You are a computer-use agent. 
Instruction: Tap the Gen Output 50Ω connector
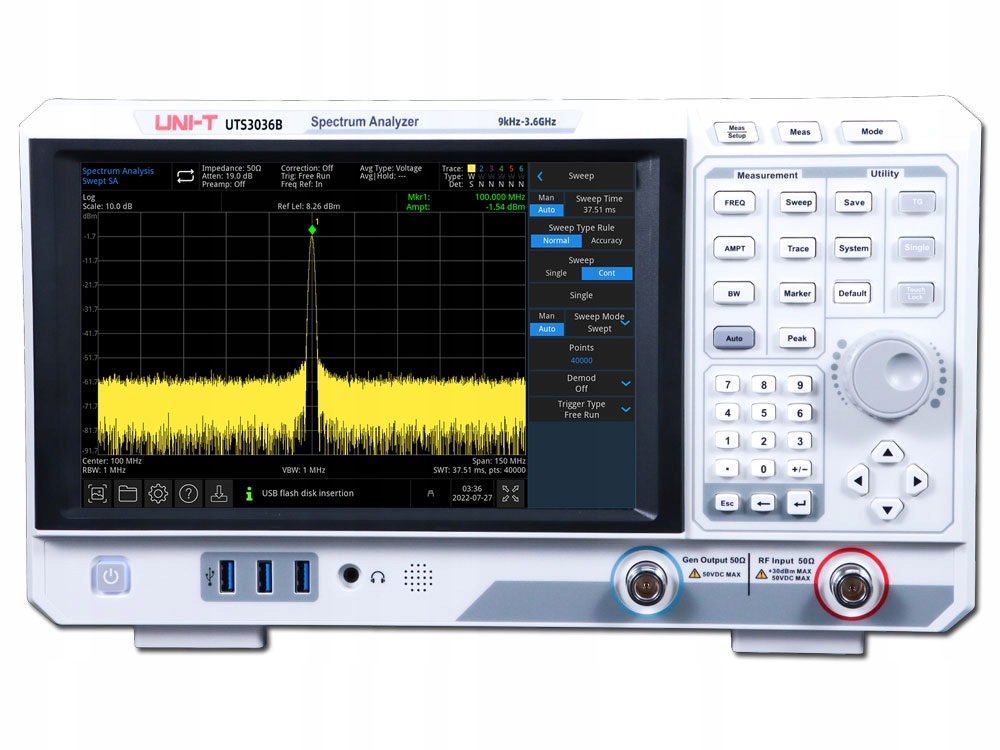click(x=645, y=583)
